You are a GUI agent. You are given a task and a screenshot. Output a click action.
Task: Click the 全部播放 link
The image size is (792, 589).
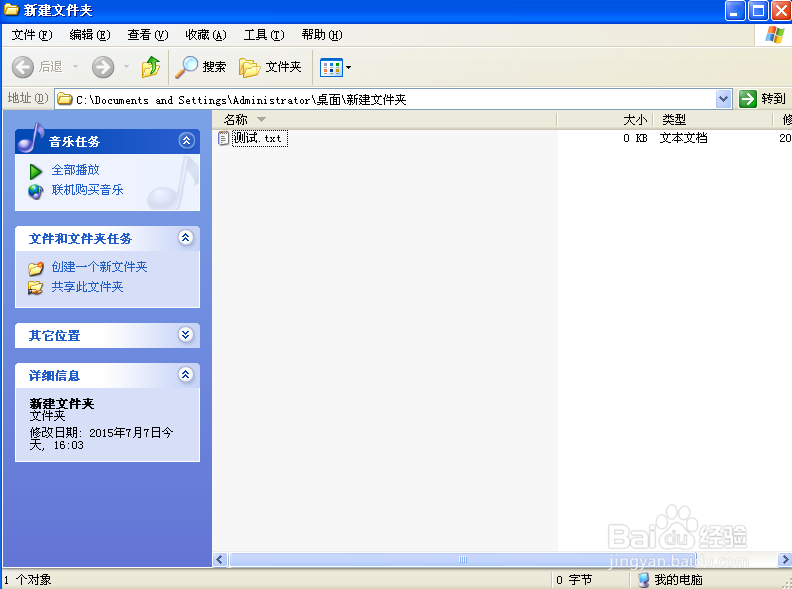click(75, 170)
